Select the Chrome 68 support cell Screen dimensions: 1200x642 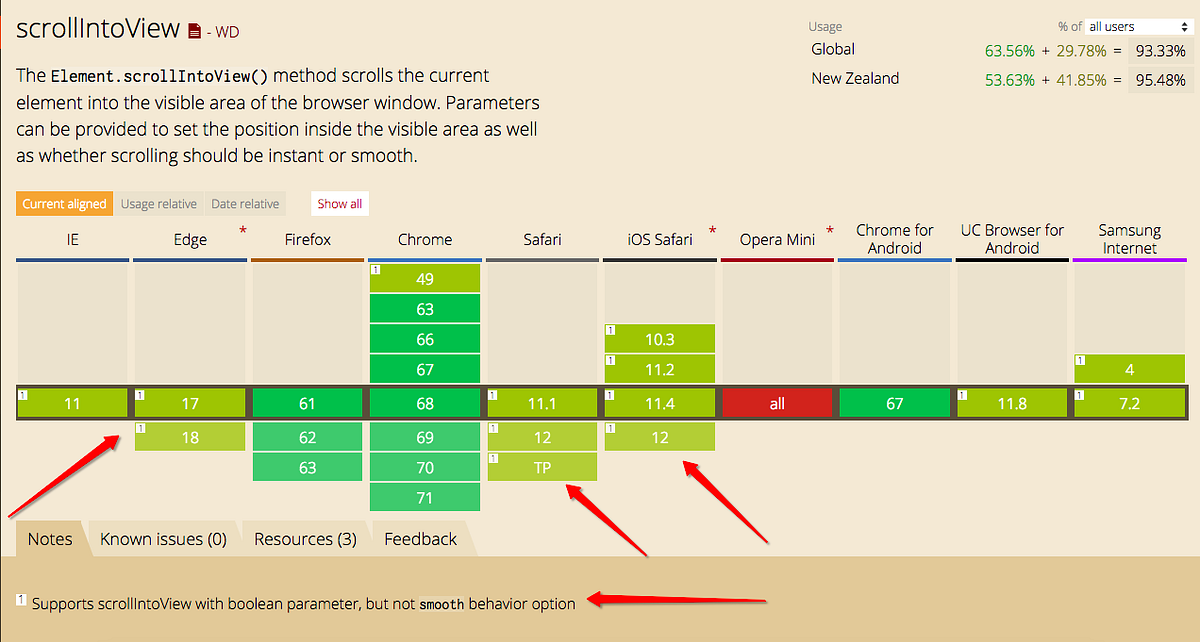pyautogui.click(x=424, y=403)
